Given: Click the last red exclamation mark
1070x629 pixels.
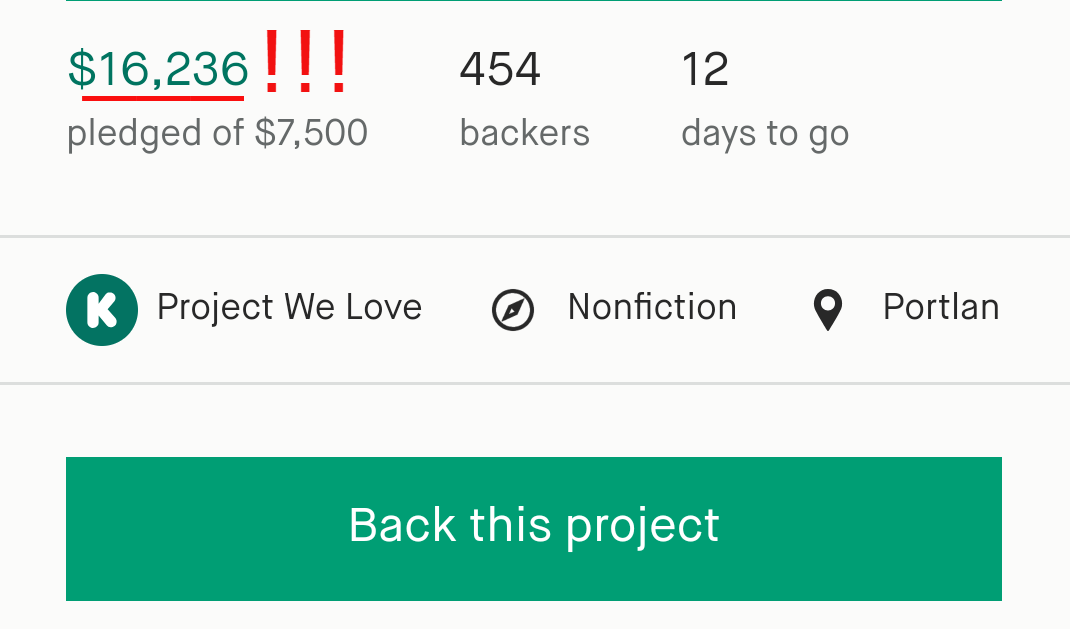Looking at the screenshot, I should click(338, 62).
